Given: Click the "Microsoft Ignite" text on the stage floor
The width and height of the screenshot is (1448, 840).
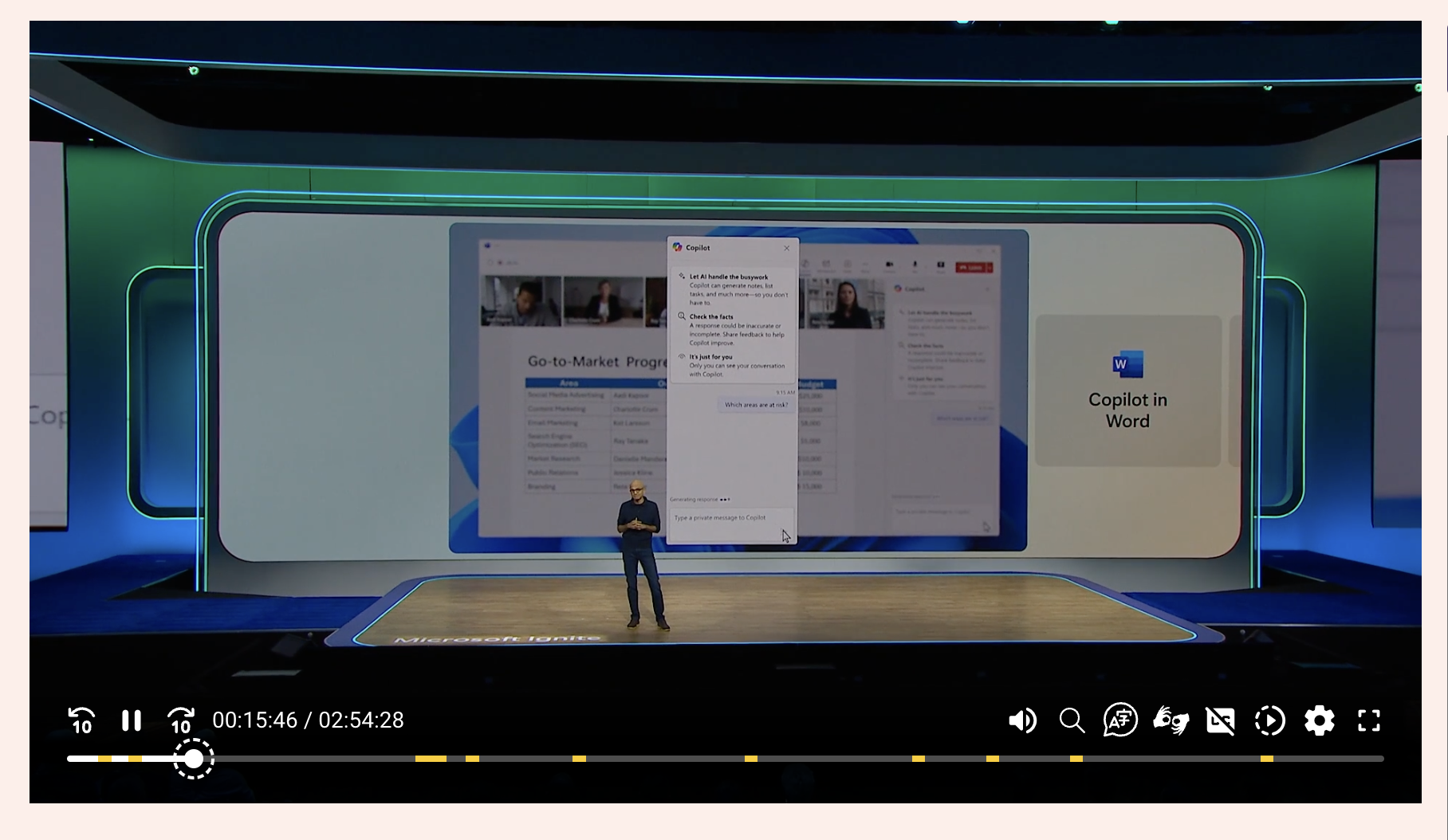Looking at the screenshot, I should (498, 639).
